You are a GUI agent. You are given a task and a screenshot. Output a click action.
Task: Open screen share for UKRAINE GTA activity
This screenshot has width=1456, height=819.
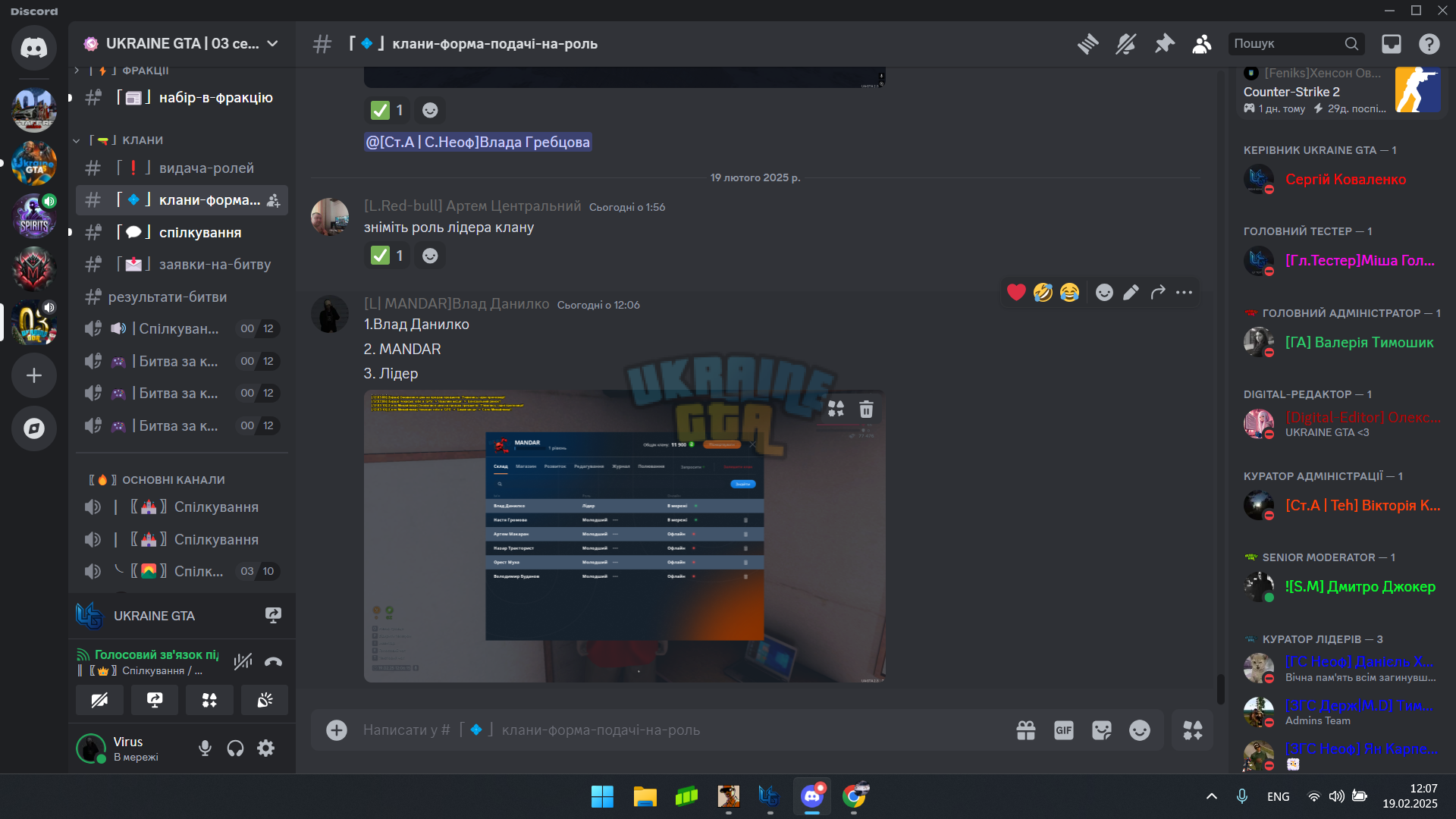coord(273,616)
